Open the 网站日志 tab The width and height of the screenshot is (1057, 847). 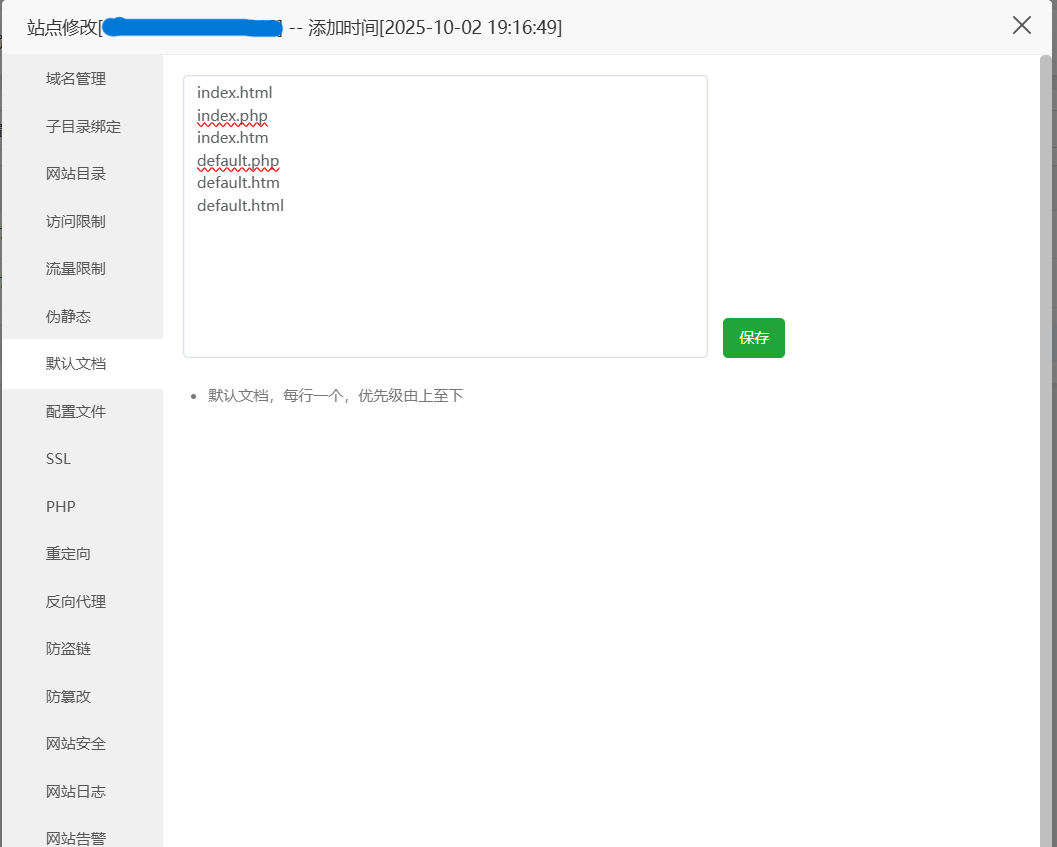pos(76,792)
